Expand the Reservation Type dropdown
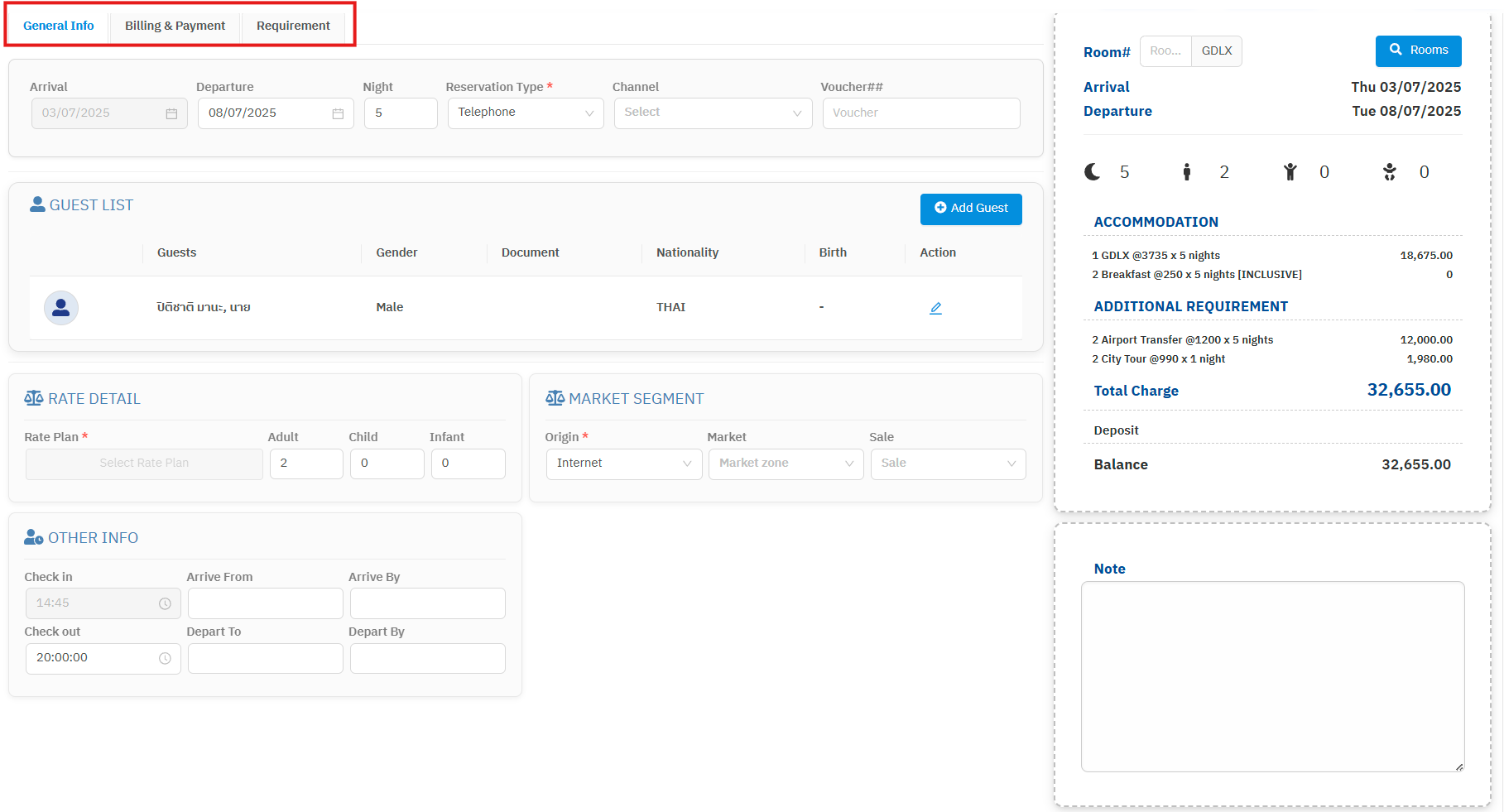This screenshot has width=1504, height=812. (x=525, y=113)
